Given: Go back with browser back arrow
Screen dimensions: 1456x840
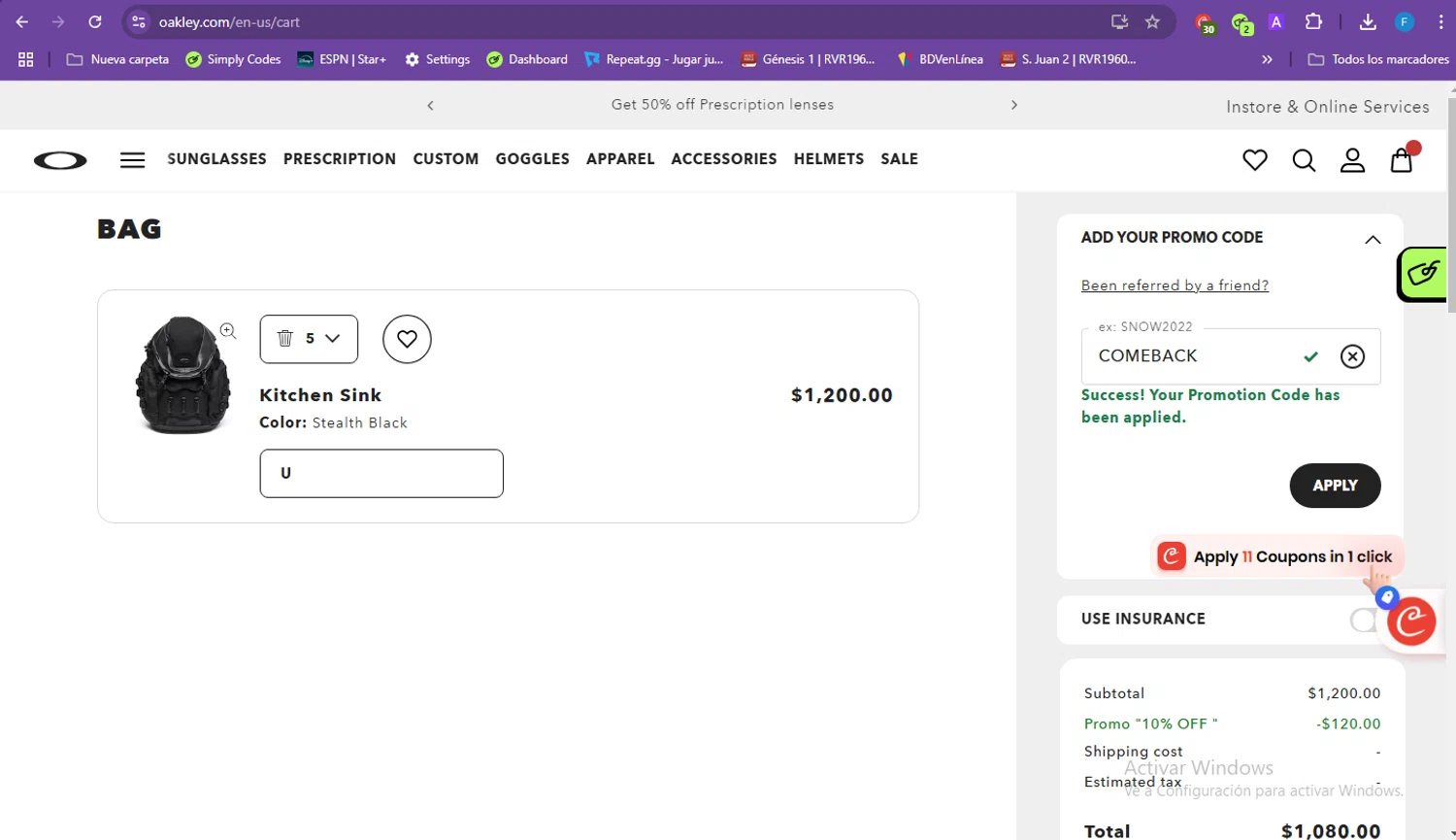Looking at the screenshot, I should pos(21,21).
